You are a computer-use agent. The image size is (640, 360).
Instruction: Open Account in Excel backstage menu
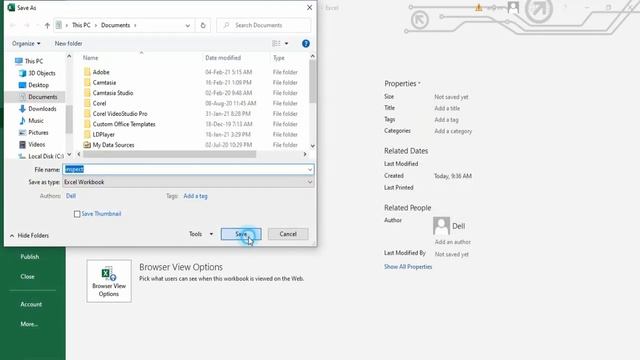point(31,304)
